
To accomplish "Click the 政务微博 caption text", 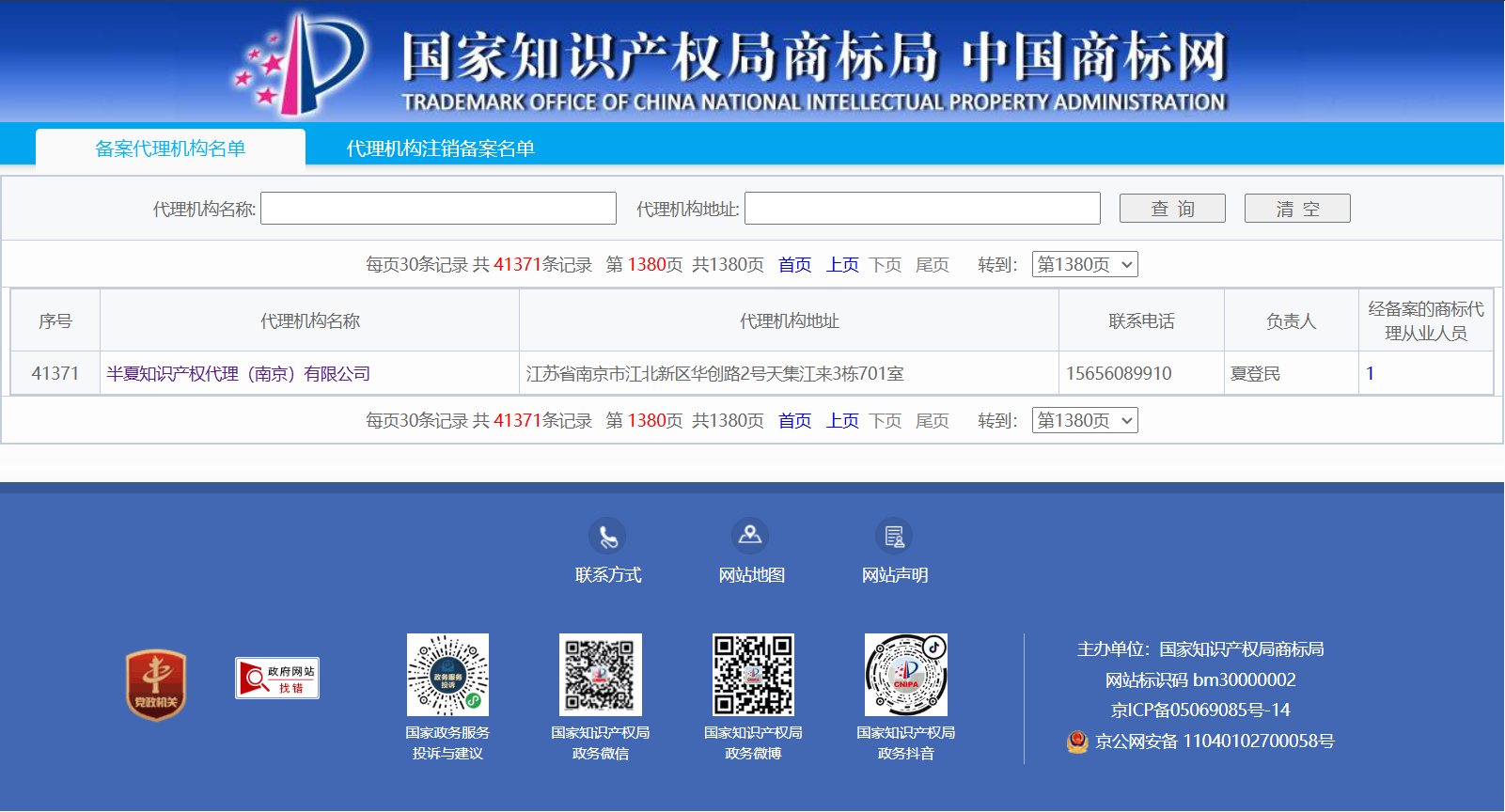I will pos(753,754).
